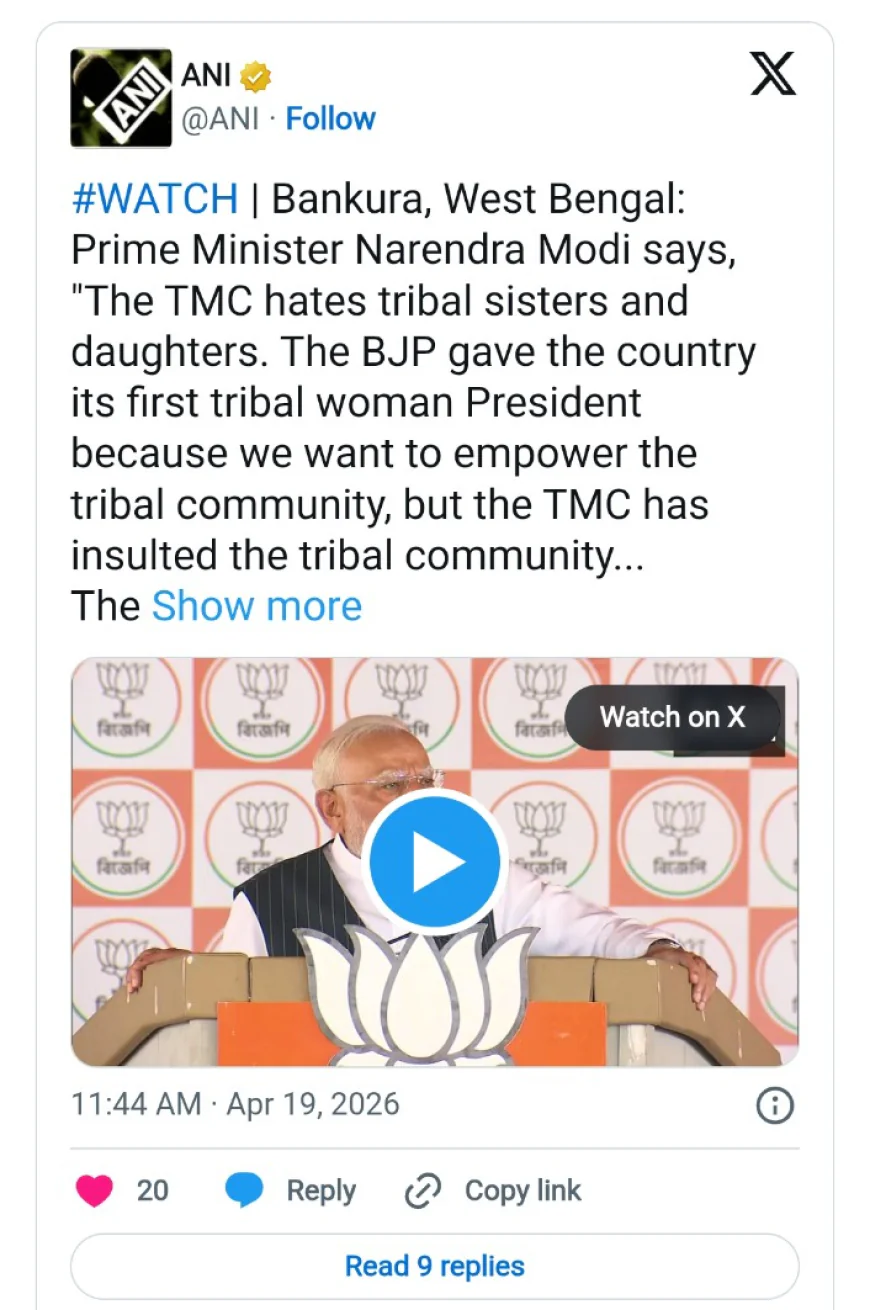The height and width of the screenshot is (1310, 870).
Task: Click the like count 20
Action: pyautogui.click(x=153, y=1191)
